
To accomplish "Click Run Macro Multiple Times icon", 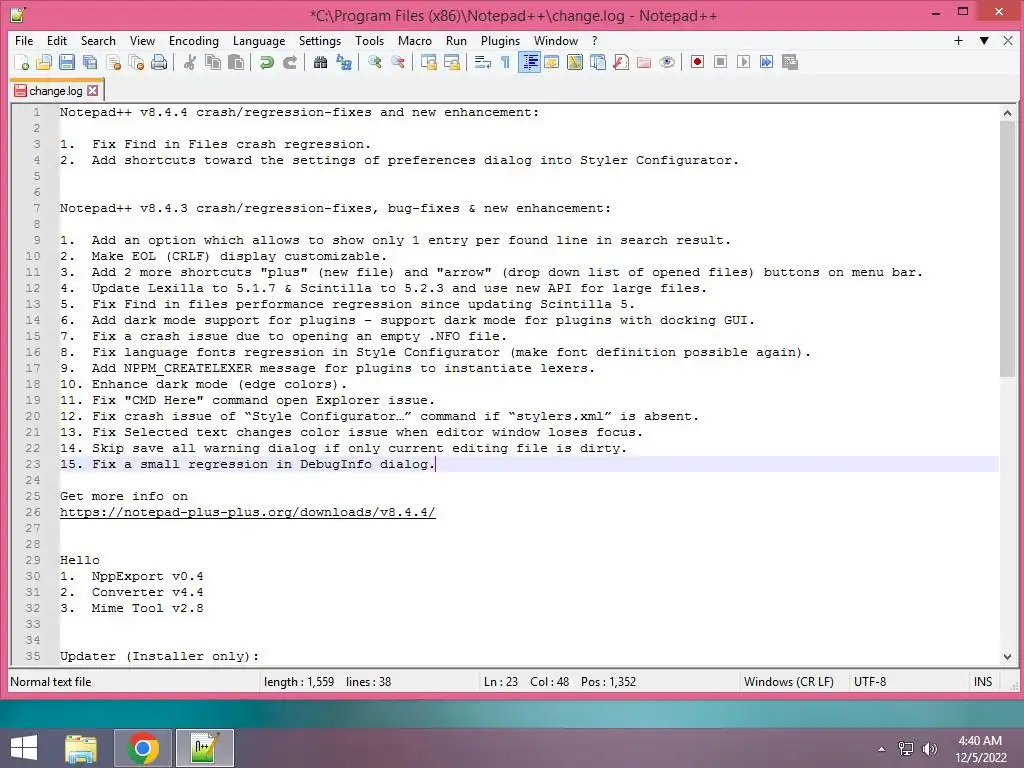I will point(767,62).
